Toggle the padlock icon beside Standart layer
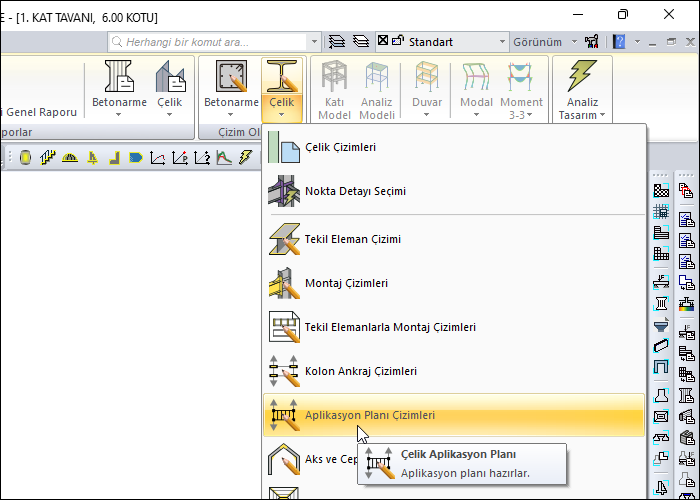 point(397,41)
